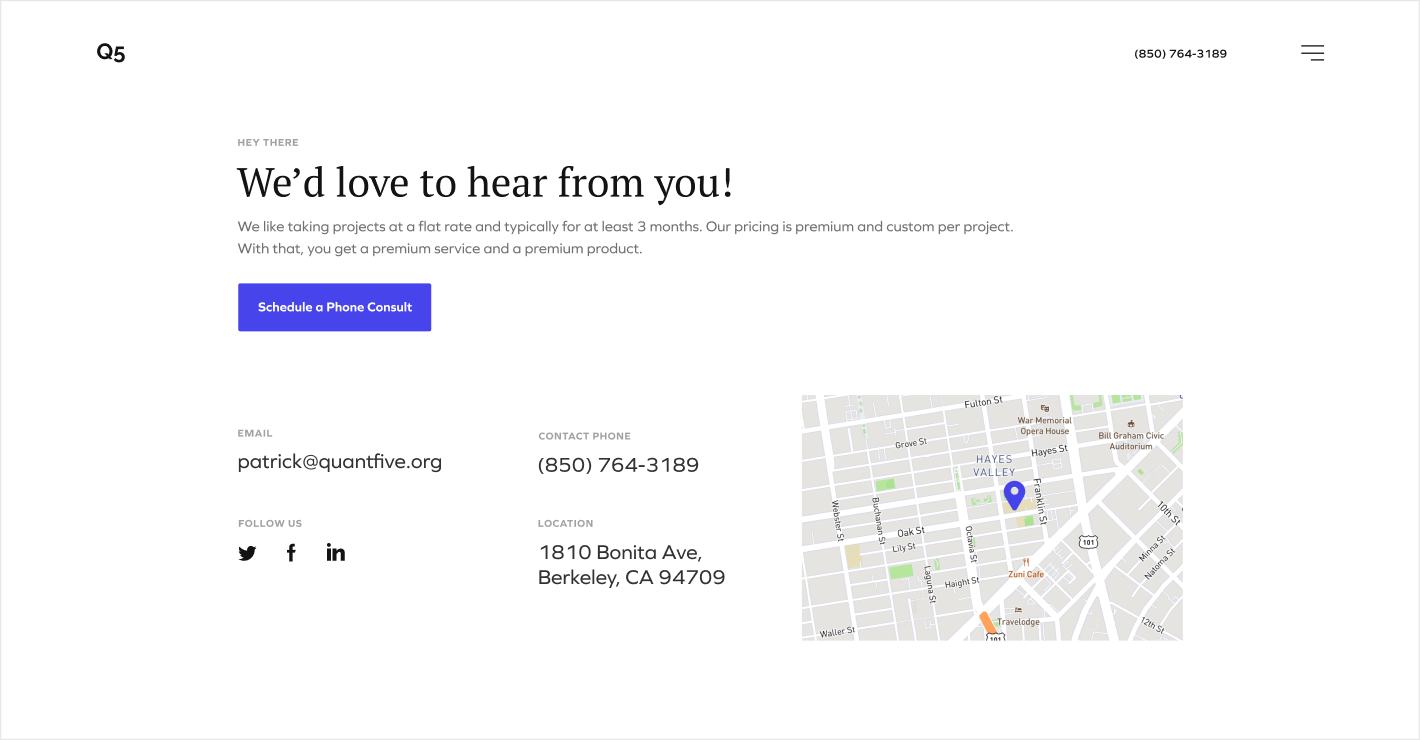Click the contact phone number (850) 764-3189

point(618,464)
